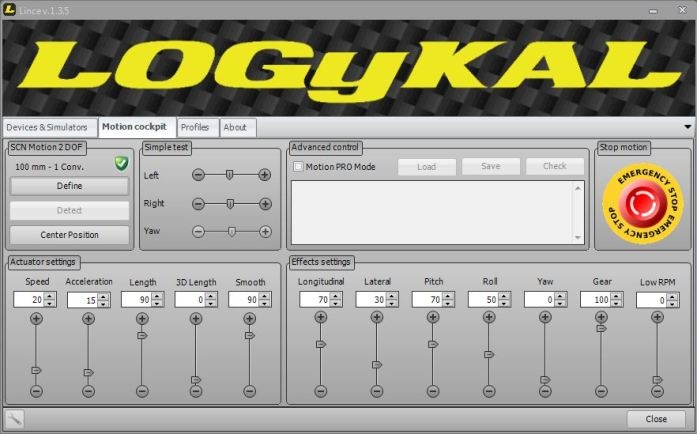The height and width of the screenshot is (434, 697).
Task: Click the Close button at bottom
Action: click(656, 419)
